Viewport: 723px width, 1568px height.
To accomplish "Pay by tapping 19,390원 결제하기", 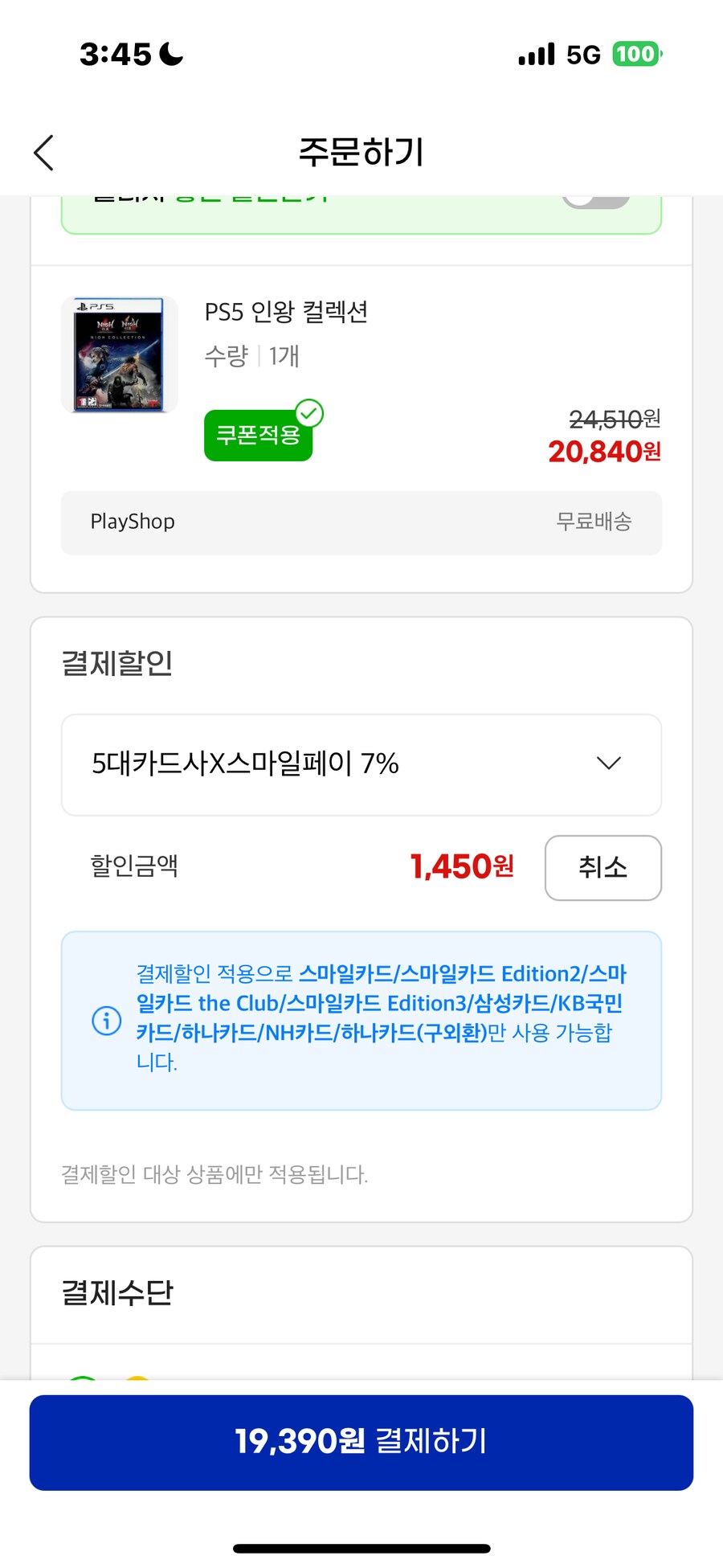I will pos(361,1440).
